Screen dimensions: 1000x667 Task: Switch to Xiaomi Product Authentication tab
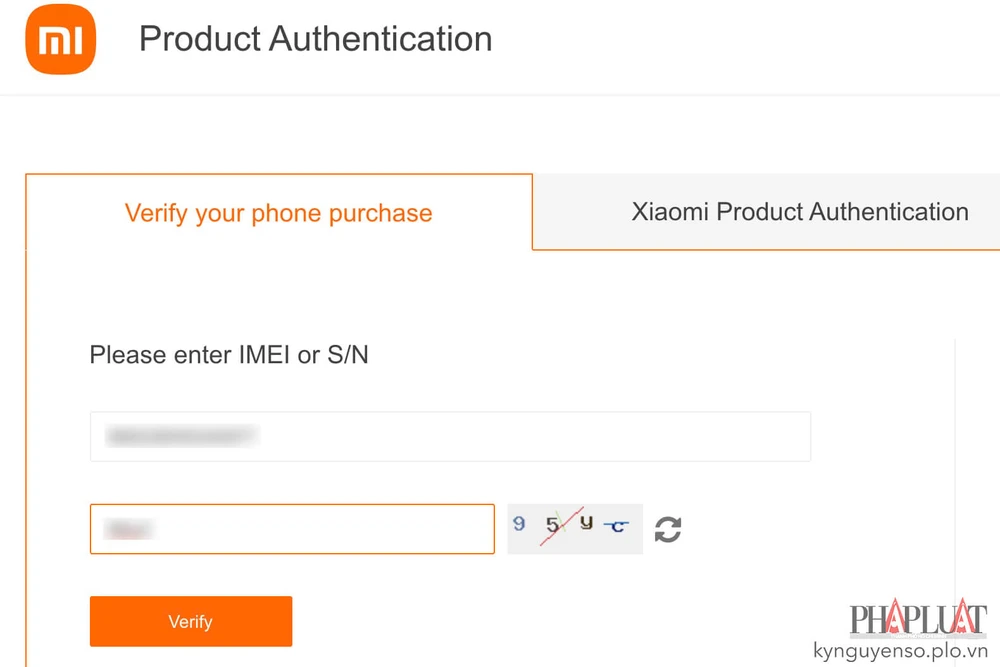(x=800, y=212)
